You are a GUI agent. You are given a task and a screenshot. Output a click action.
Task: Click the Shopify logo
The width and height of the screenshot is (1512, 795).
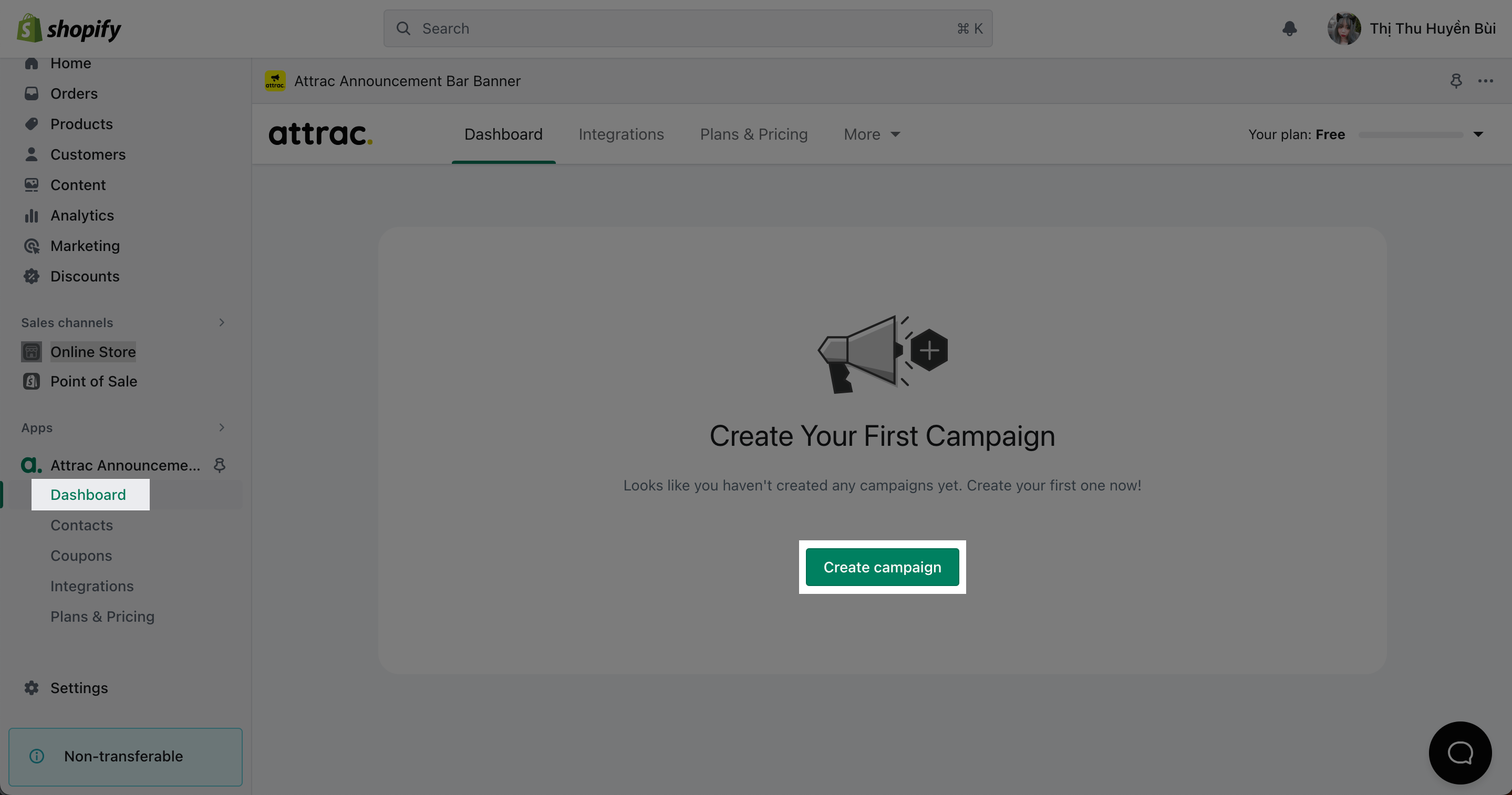[69, 28]
